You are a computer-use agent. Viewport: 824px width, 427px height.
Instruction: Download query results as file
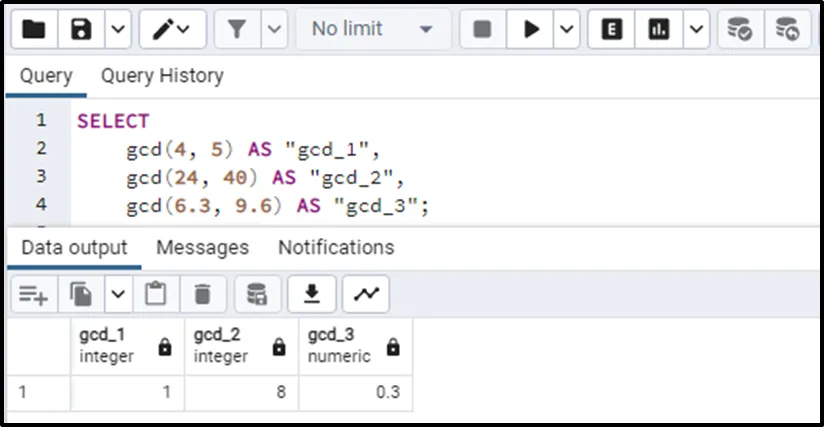(x=312, y=294)
